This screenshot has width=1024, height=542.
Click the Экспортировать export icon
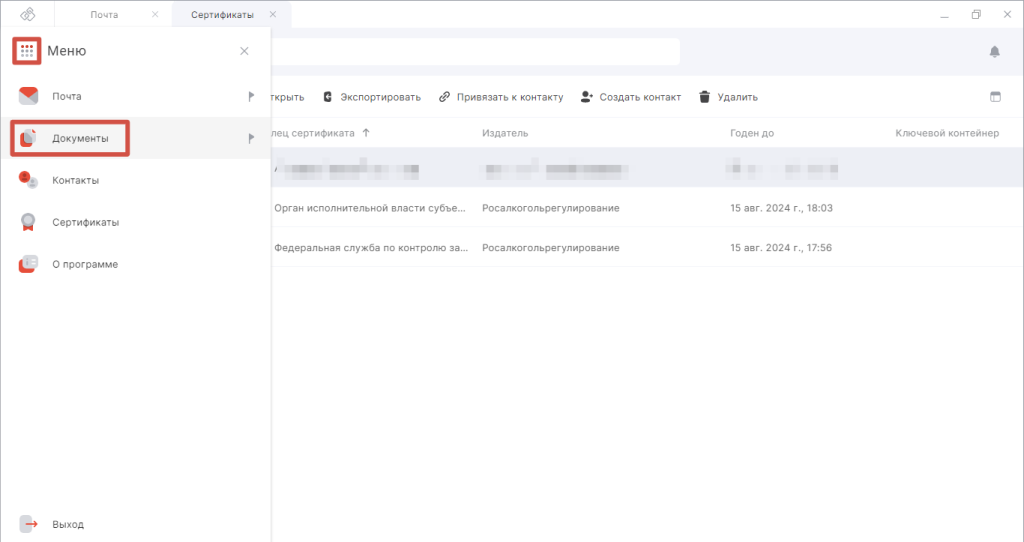point(328,97)
